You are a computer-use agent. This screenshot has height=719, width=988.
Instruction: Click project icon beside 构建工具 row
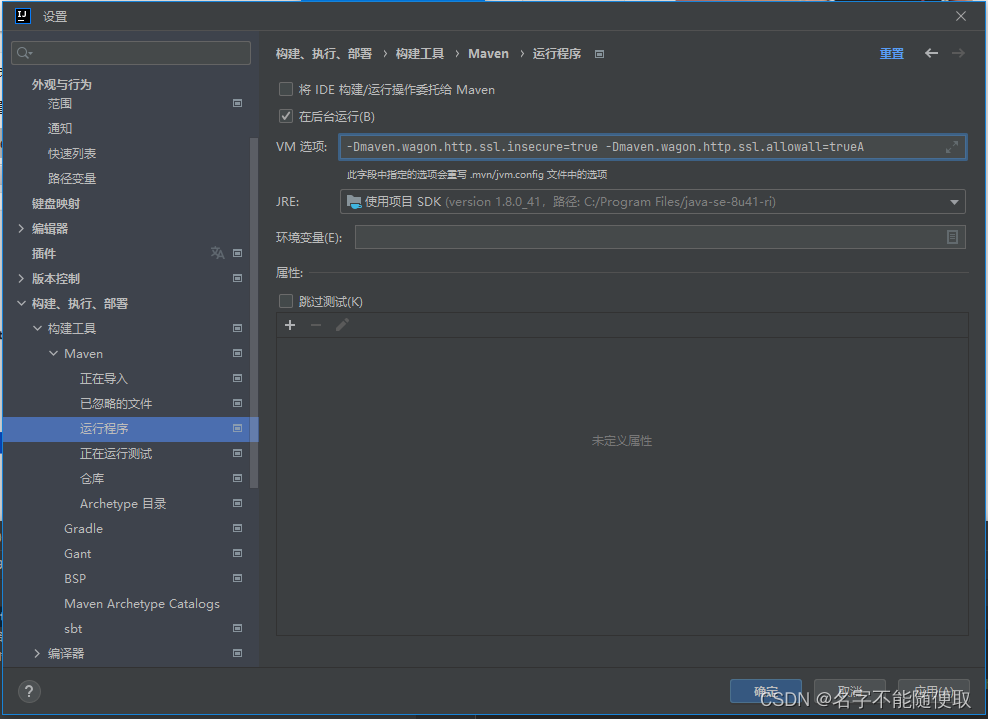point(238,328)
